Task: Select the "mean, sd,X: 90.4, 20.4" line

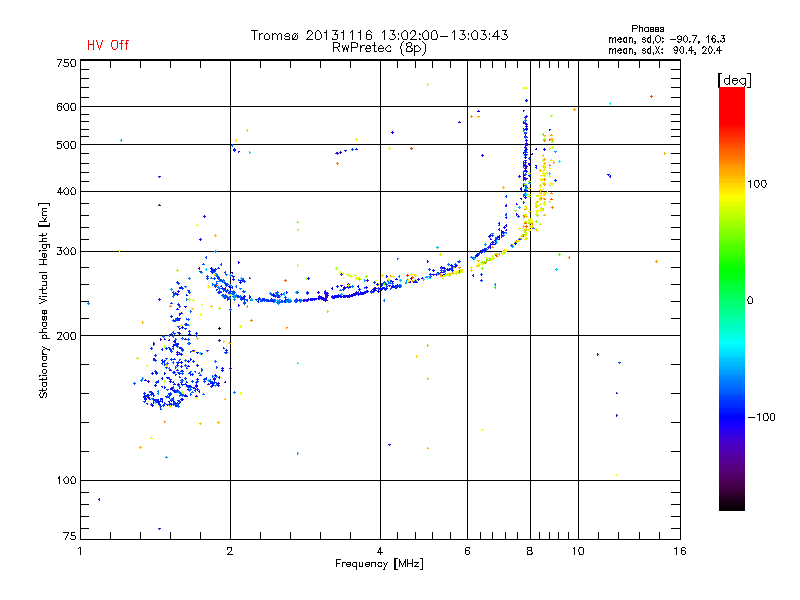Action: 665,50
